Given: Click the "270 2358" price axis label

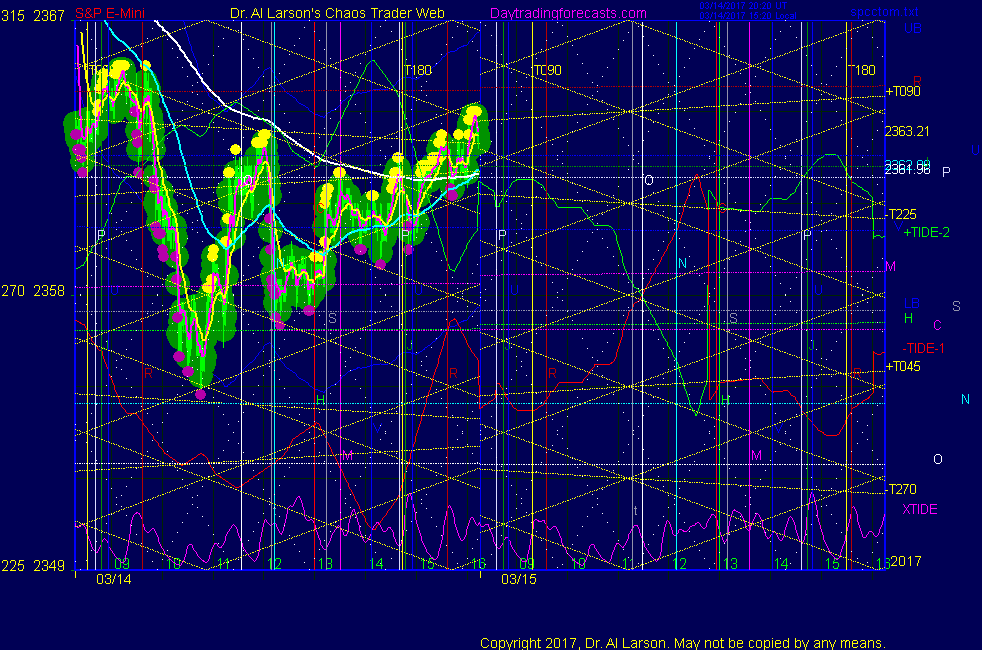Looking at the screenshot, I should coord(33,291).
